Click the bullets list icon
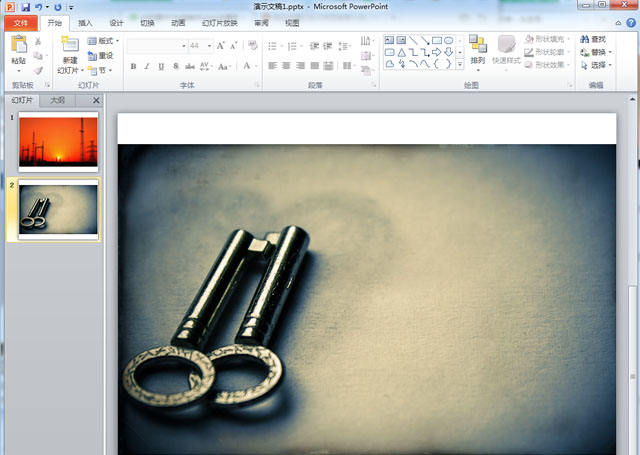The height and width of the screenshot is (455, 640). pos(272,46)
